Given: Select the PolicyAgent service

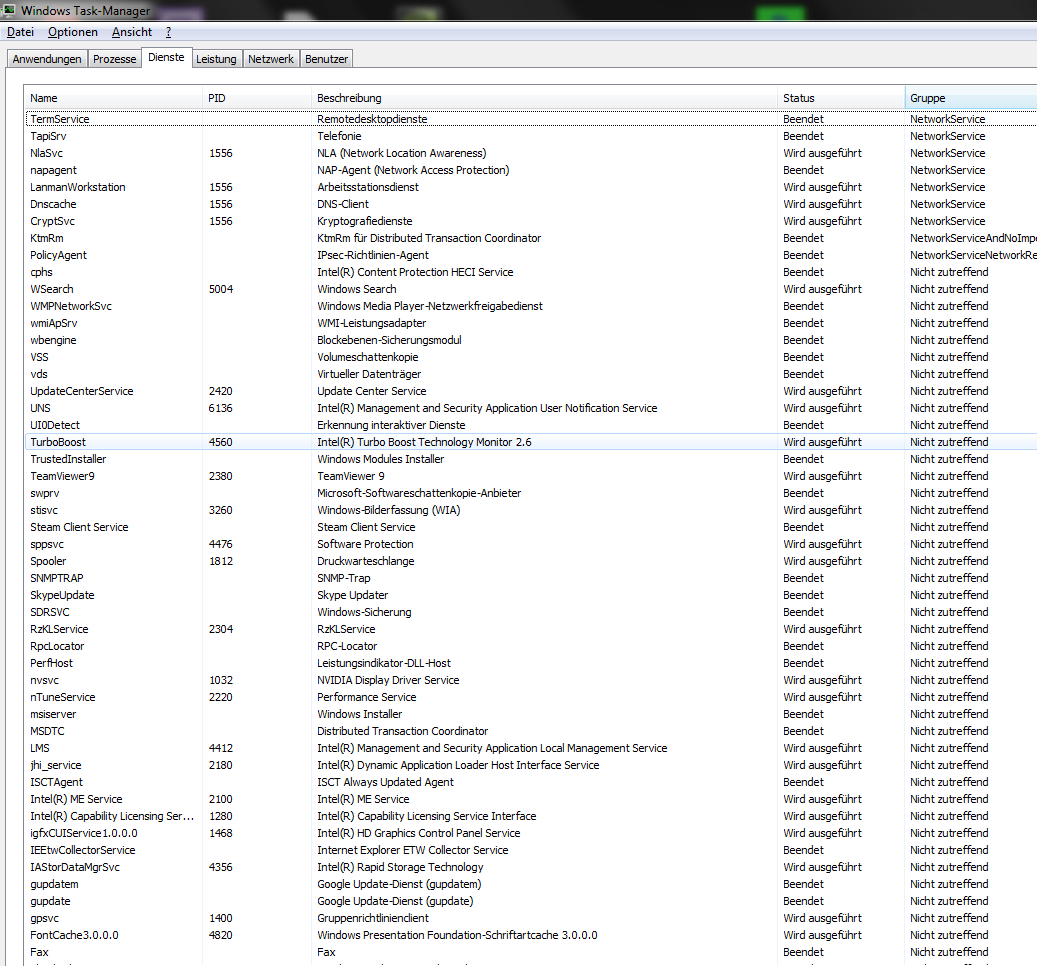Looking at the screenshot, I should pyautogui.click(x=531, y=255).
